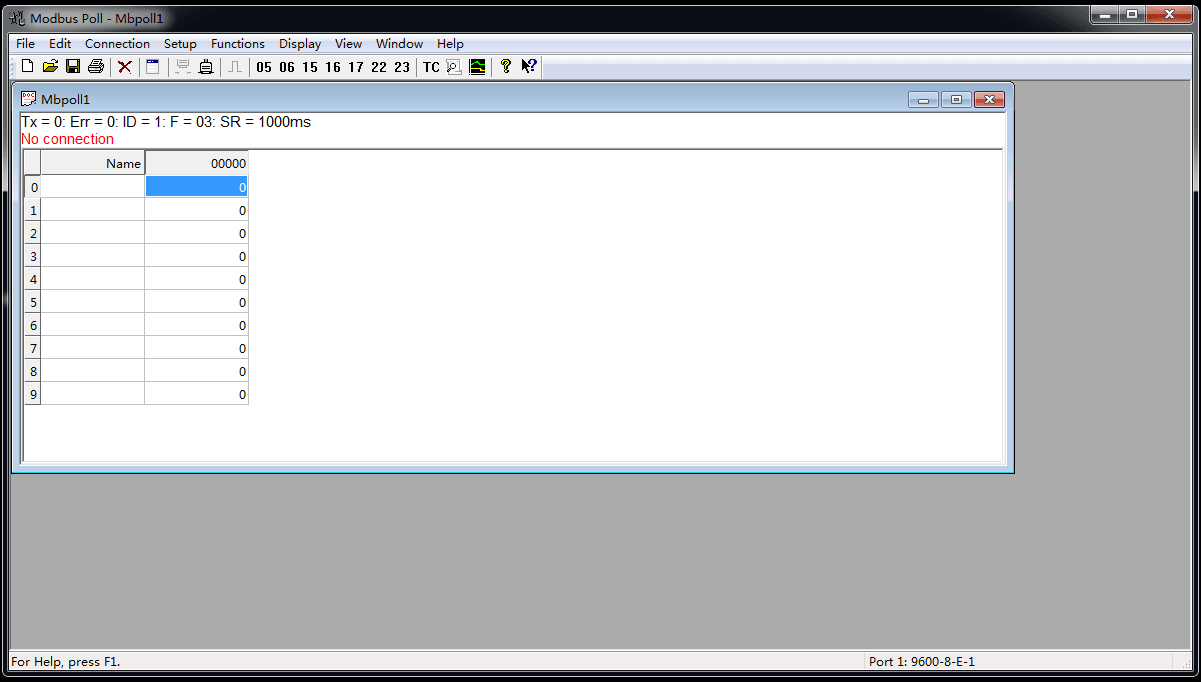Click the TC test center button
Image resolution: width=1201 pixels, height=682 pixels.
pos(431,67)
